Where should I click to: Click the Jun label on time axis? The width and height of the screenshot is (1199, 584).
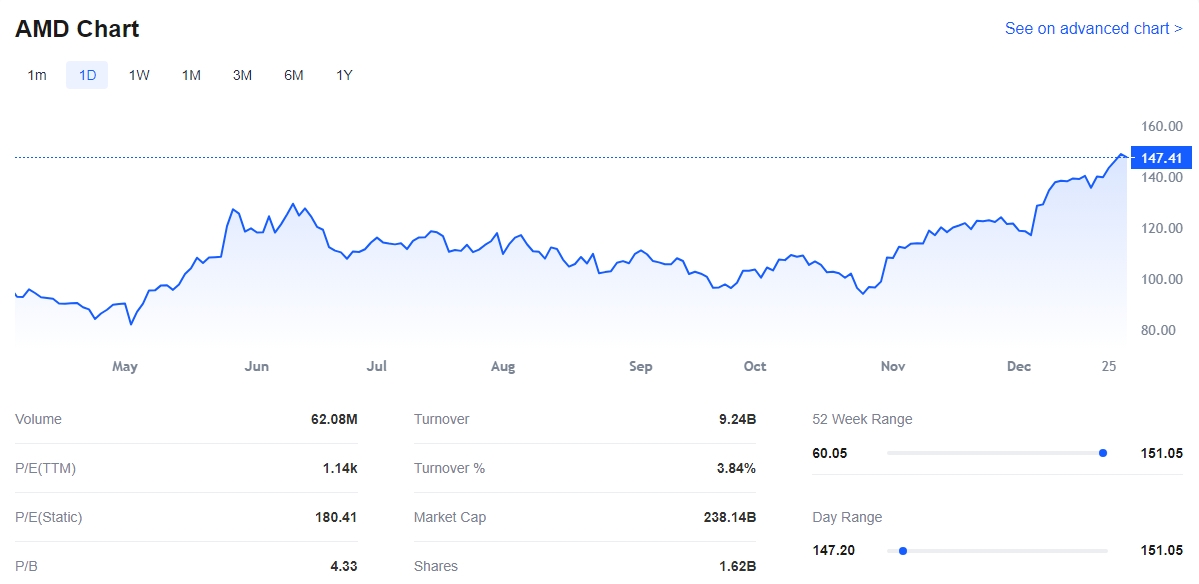pyautogui.click(x=257, y=367)
